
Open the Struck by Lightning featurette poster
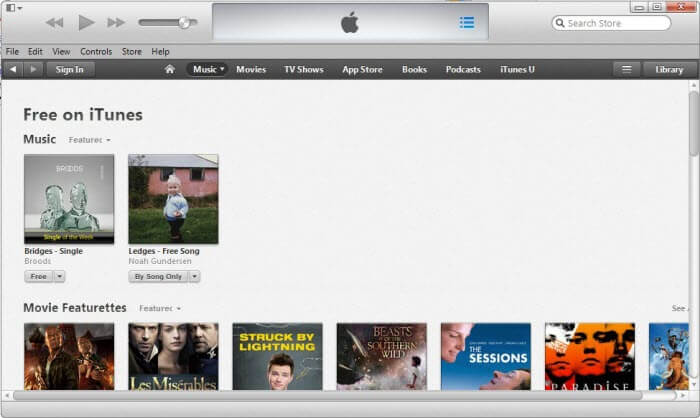(277, 356)
